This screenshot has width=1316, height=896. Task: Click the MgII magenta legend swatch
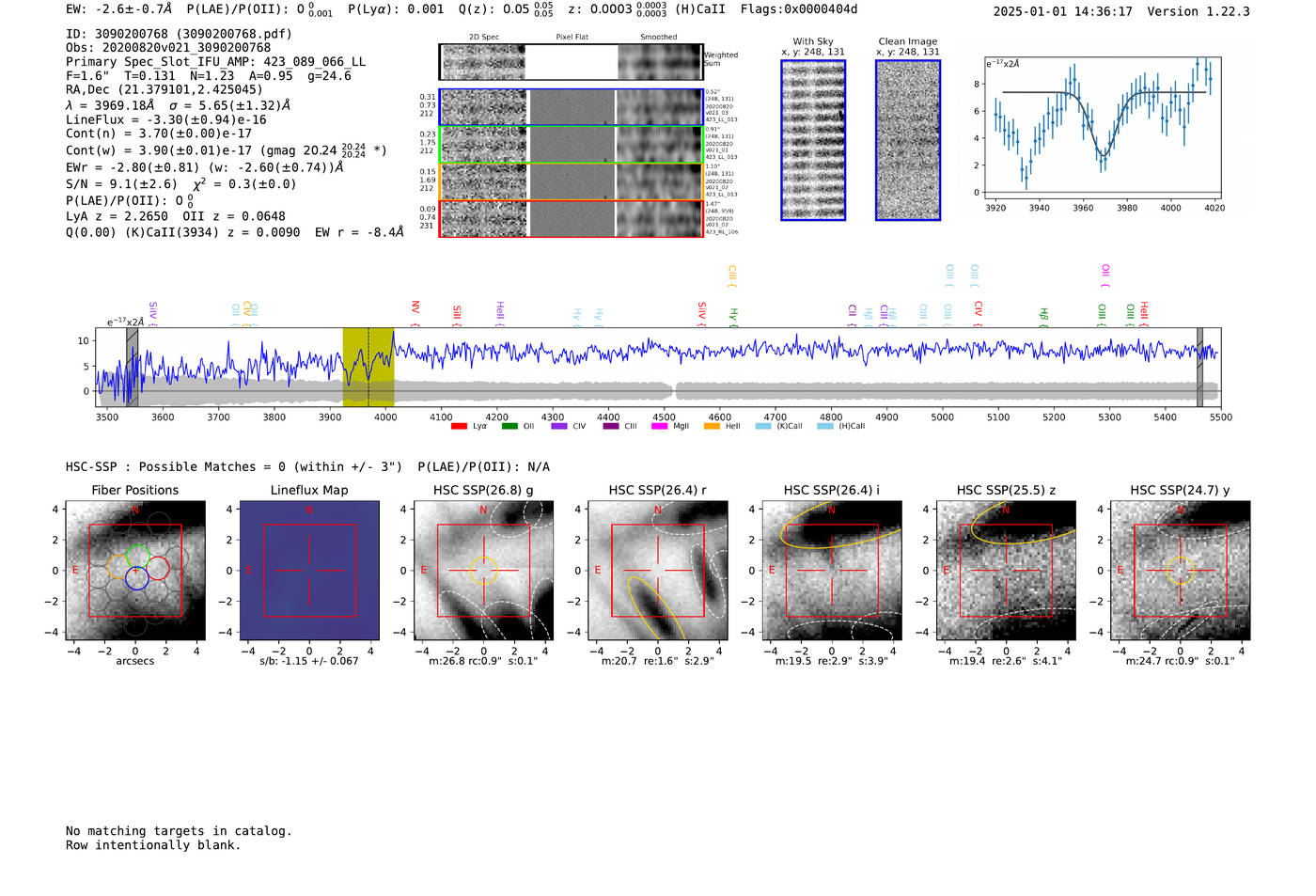point(659,427)
